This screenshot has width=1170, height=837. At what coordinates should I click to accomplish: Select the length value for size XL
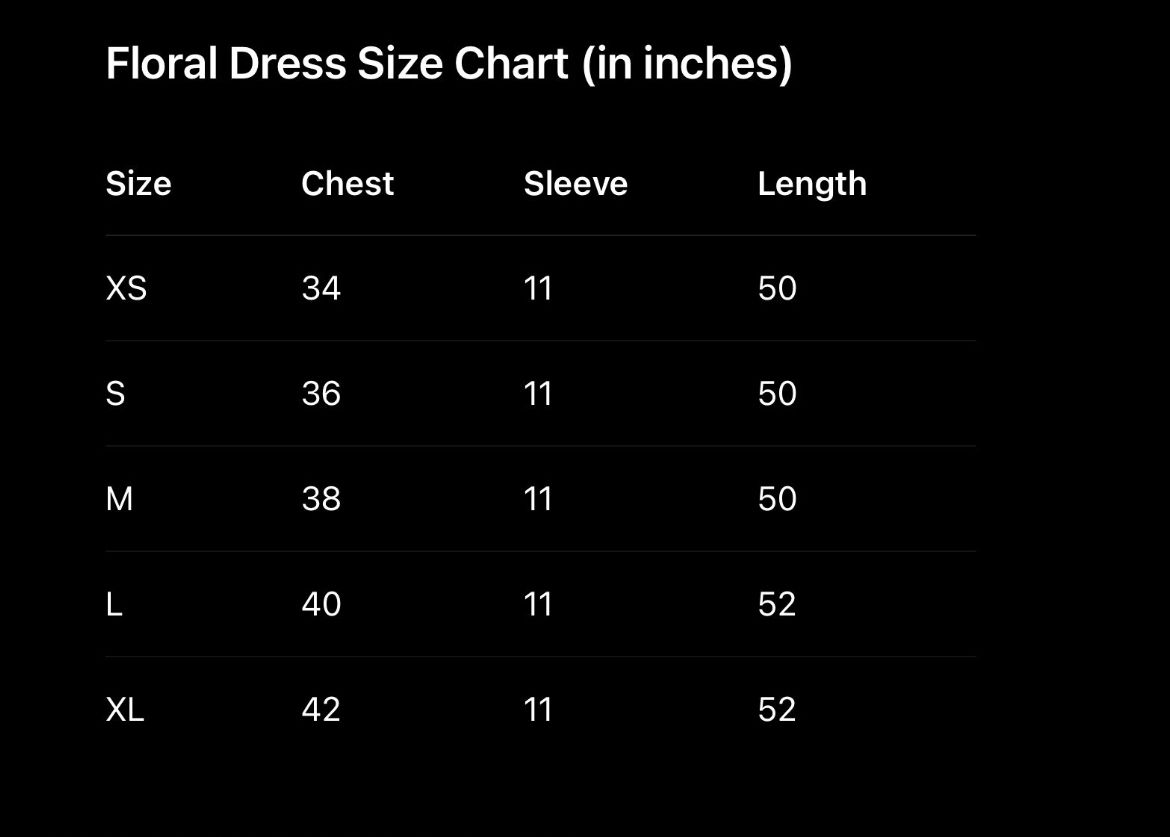point(777,710)
